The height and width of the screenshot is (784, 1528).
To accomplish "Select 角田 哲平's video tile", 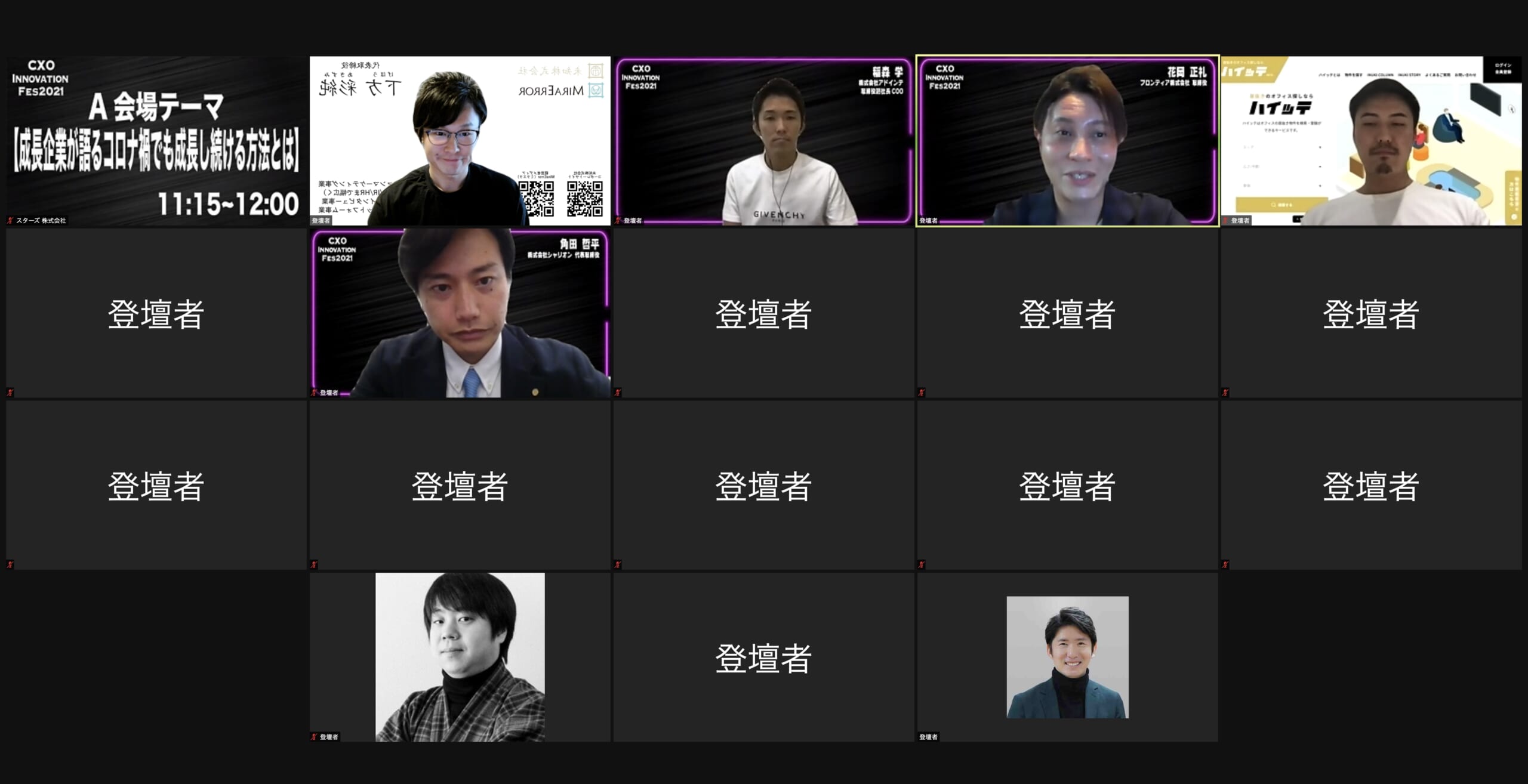I will pyautogui.click(x=460, y=313).
